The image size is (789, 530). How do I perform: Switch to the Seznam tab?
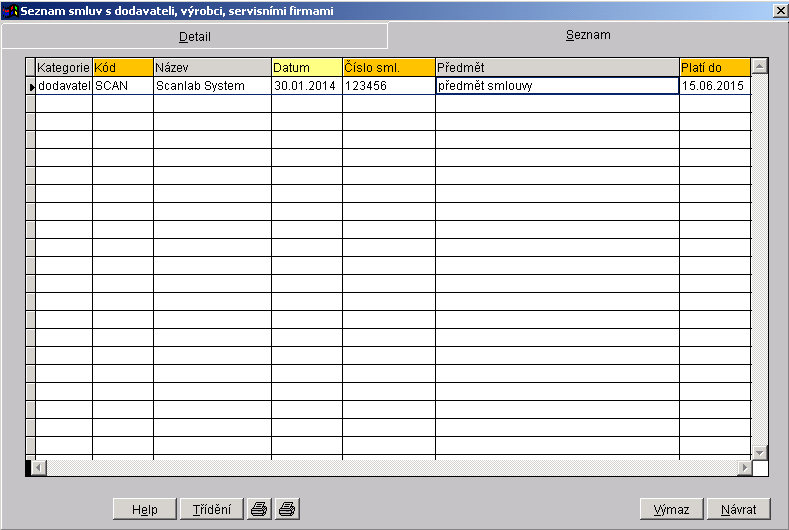pyautogui.click(x=587, y=35)
